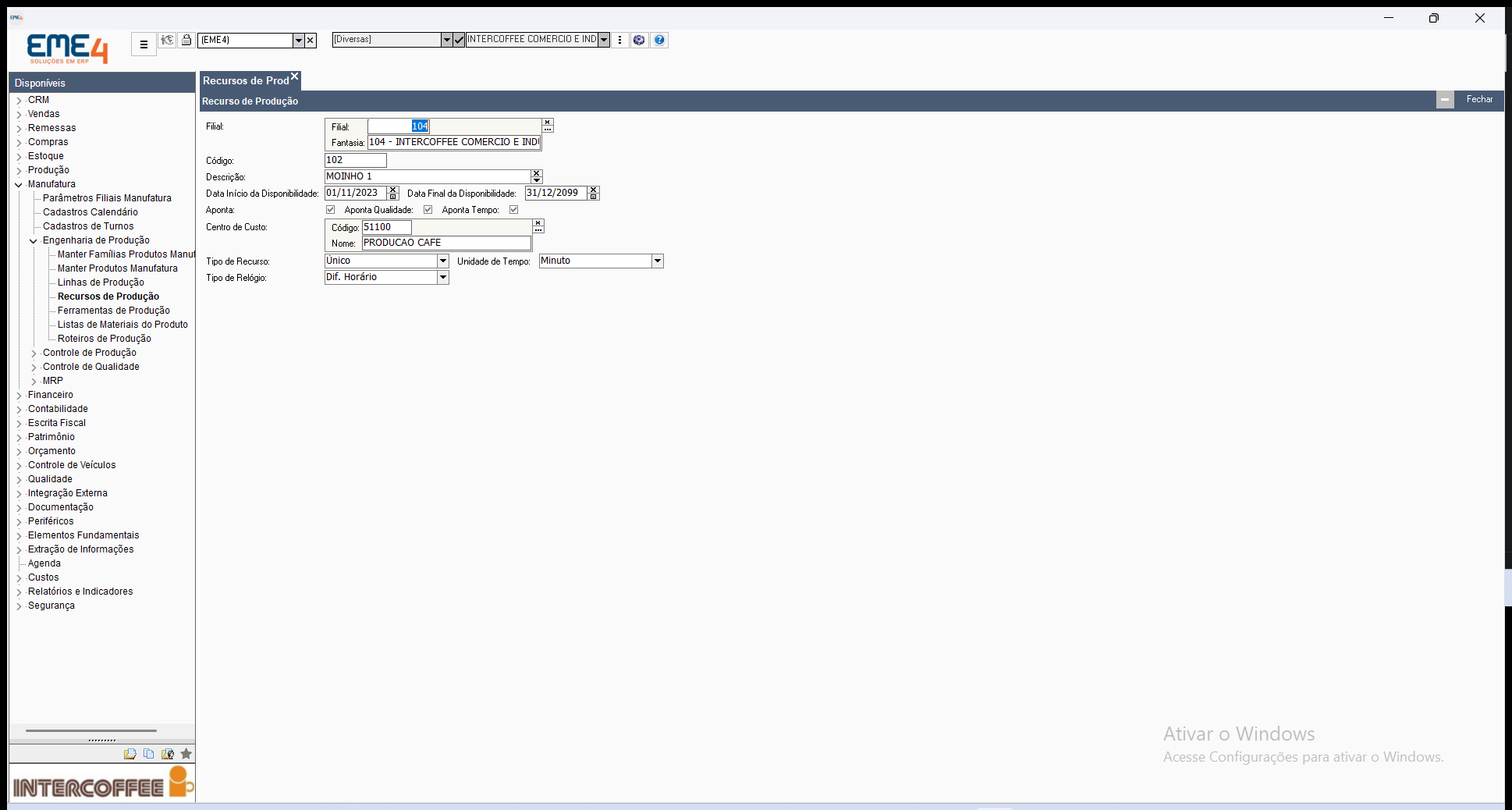Open Listas de Materiais do Produto
This screenshot has width=1512, height=810.
tap(122, 325)
